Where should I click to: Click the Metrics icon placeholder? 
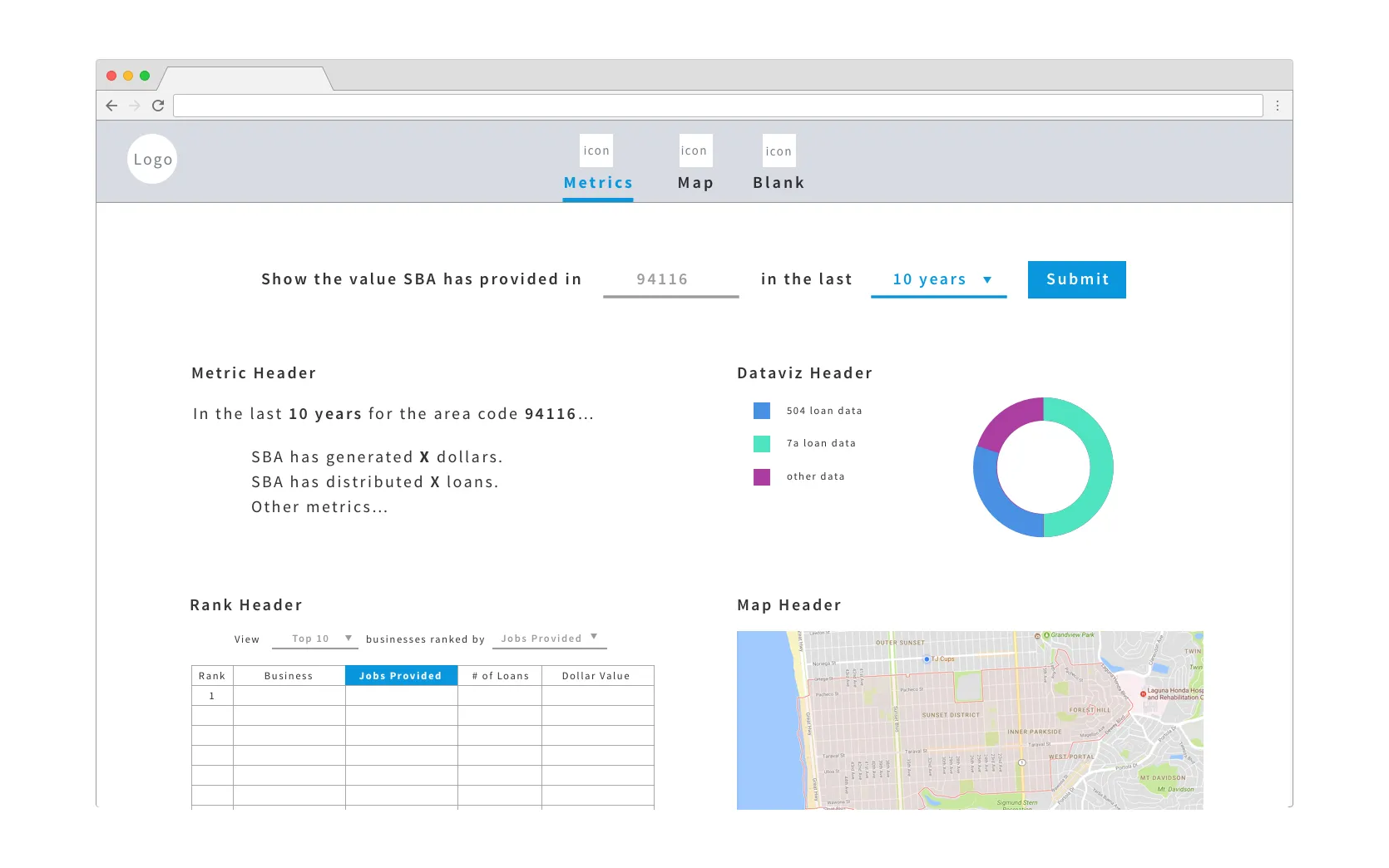(596, 150)
